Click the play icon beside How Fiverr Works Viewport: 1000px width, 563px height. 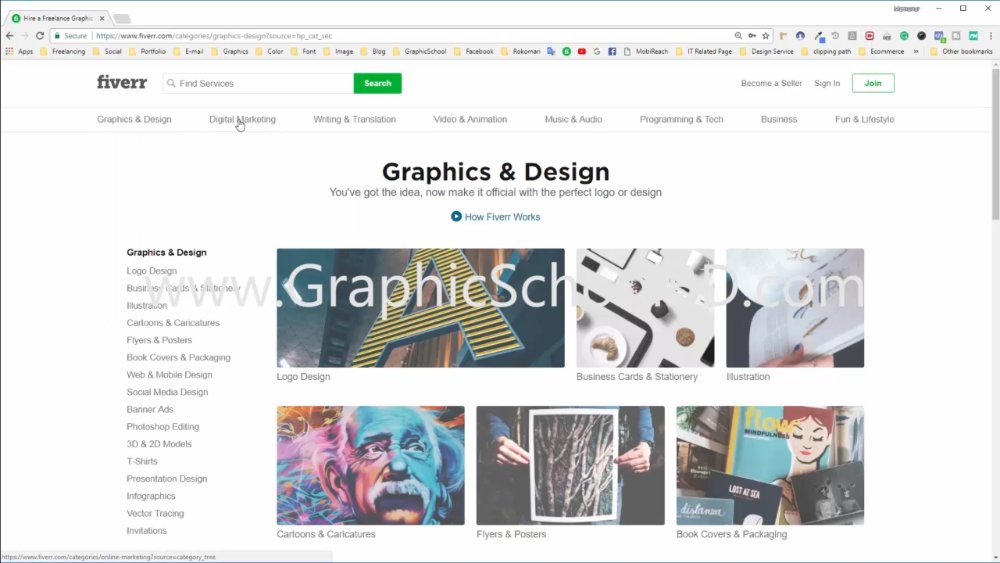click(x=456, y=216)
